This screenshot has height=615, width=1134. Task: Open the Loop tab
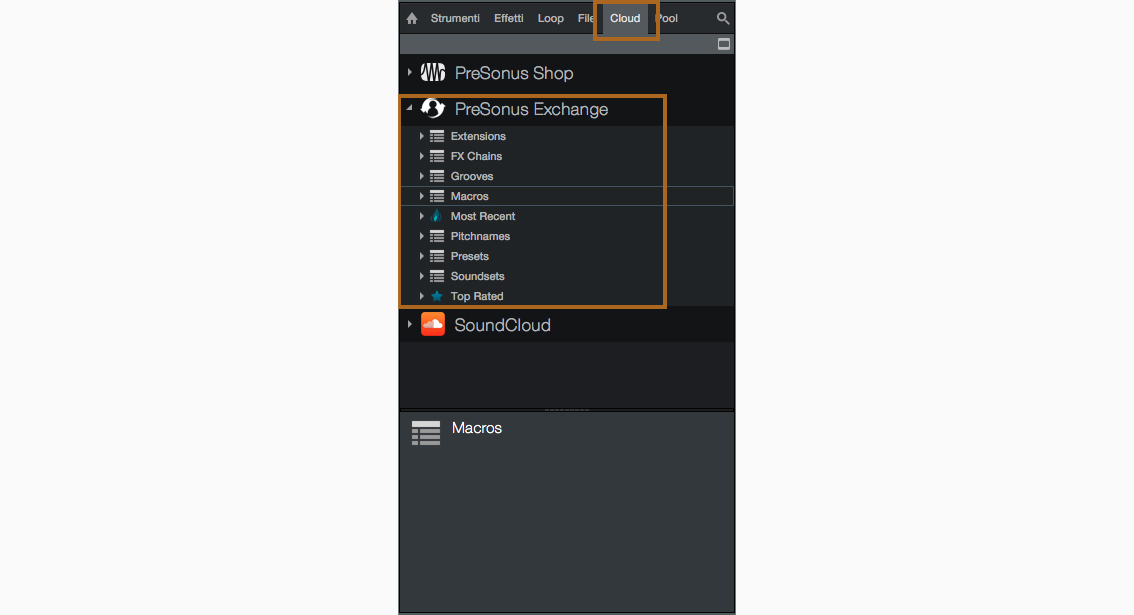coord(550,19)
